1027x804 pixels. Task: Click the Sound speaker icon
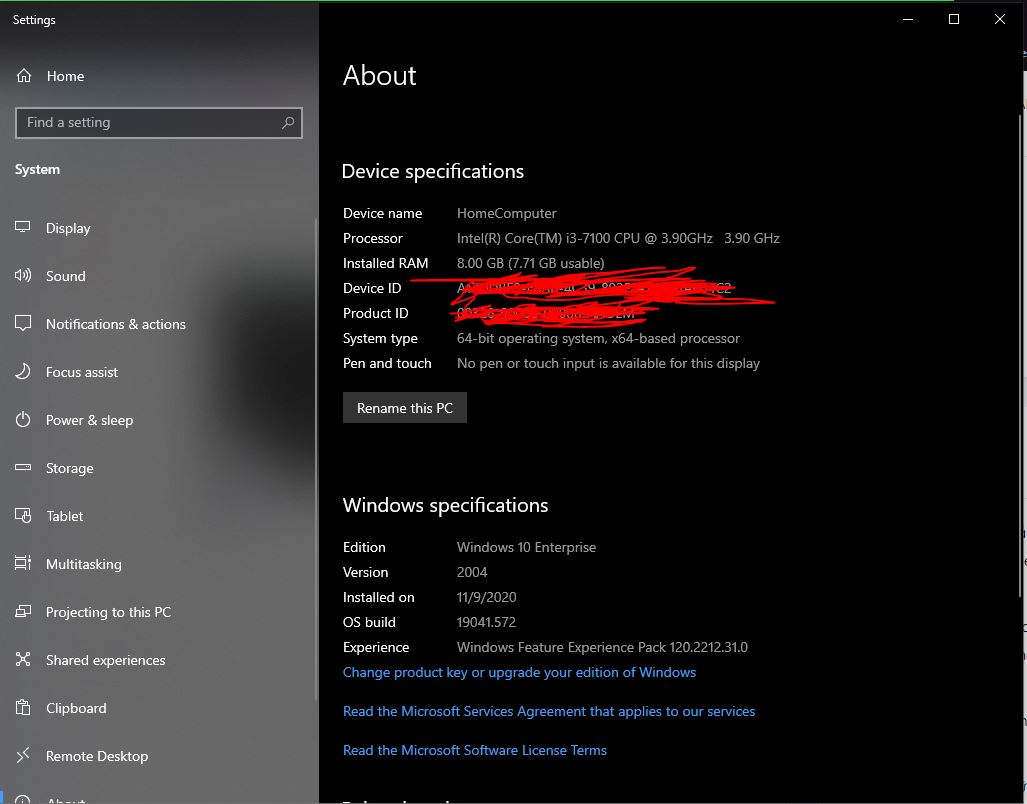click(23, 276)
